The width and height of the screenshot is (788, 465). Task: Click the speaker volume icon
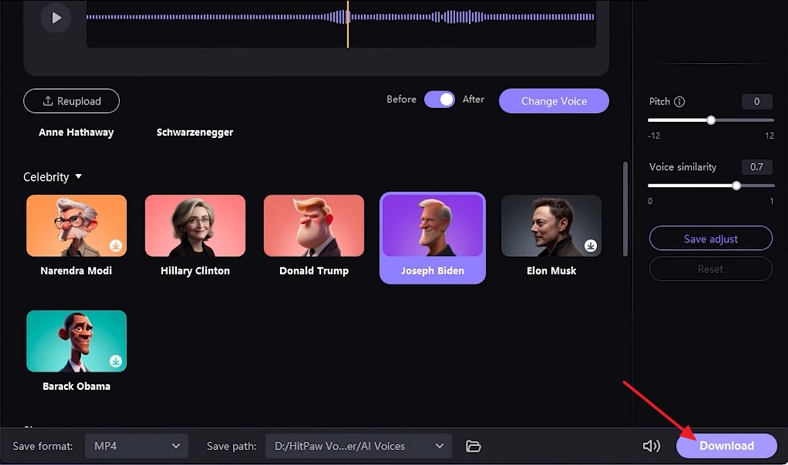(x=651, y=446)
